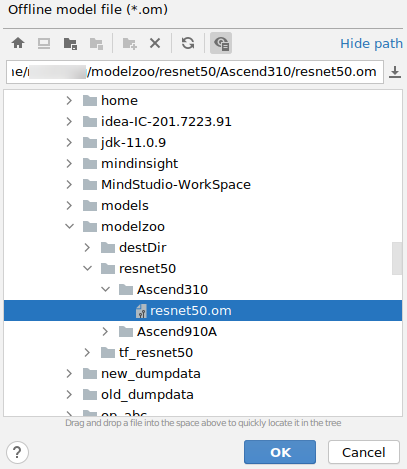Click the Project directory folder icon

(x=70, y=43)
